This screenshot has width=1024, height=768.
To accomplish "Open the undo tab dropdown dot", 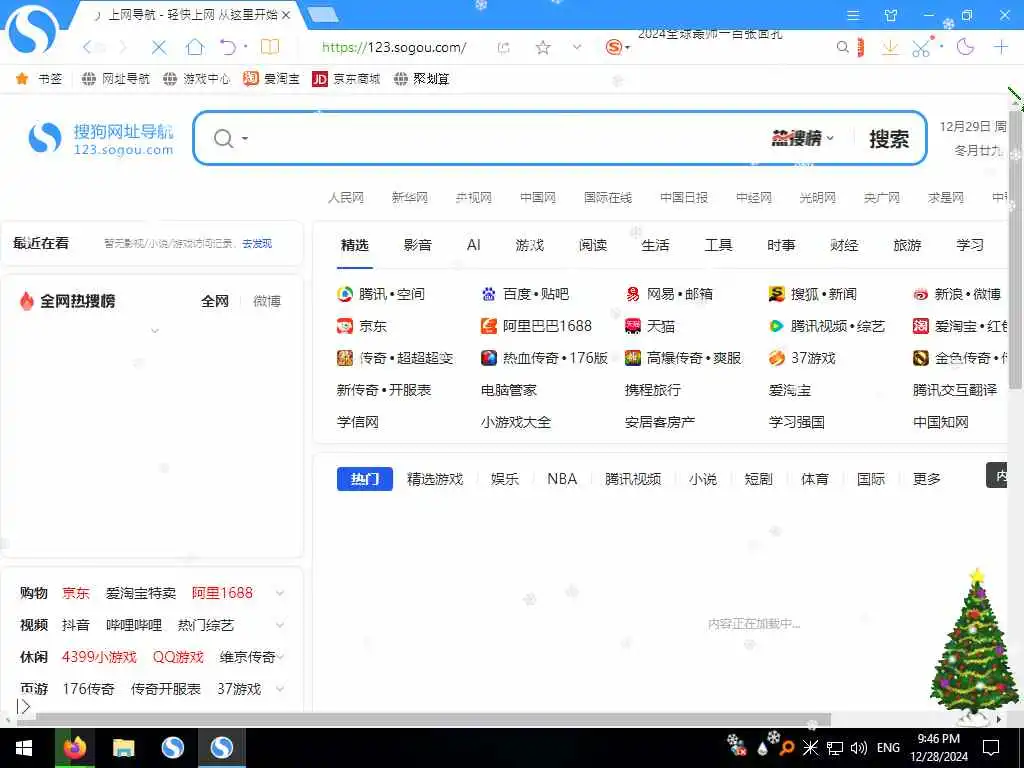I will pos(246,46).
